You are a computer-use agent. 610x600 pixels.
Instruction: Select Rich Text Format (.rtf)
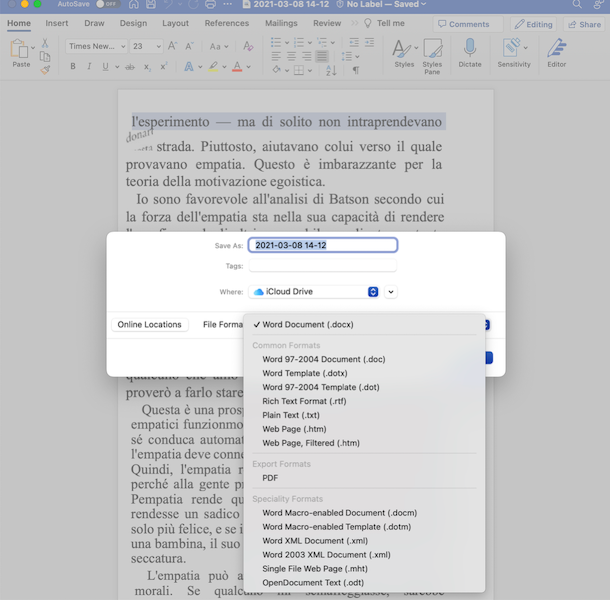[x=304, y=401]
